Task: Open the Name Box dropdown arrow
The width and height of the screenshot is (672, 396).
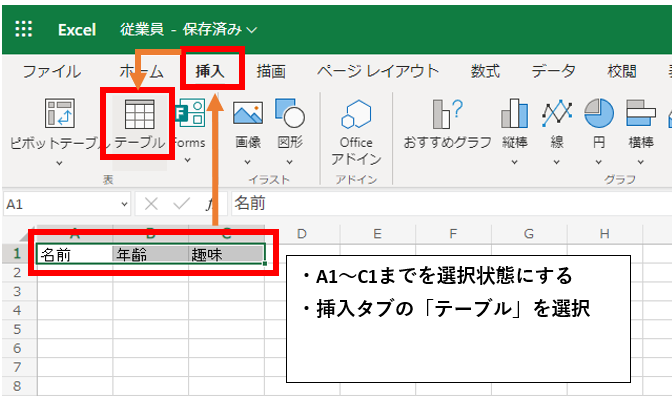Action: click(x=124, y=204)
